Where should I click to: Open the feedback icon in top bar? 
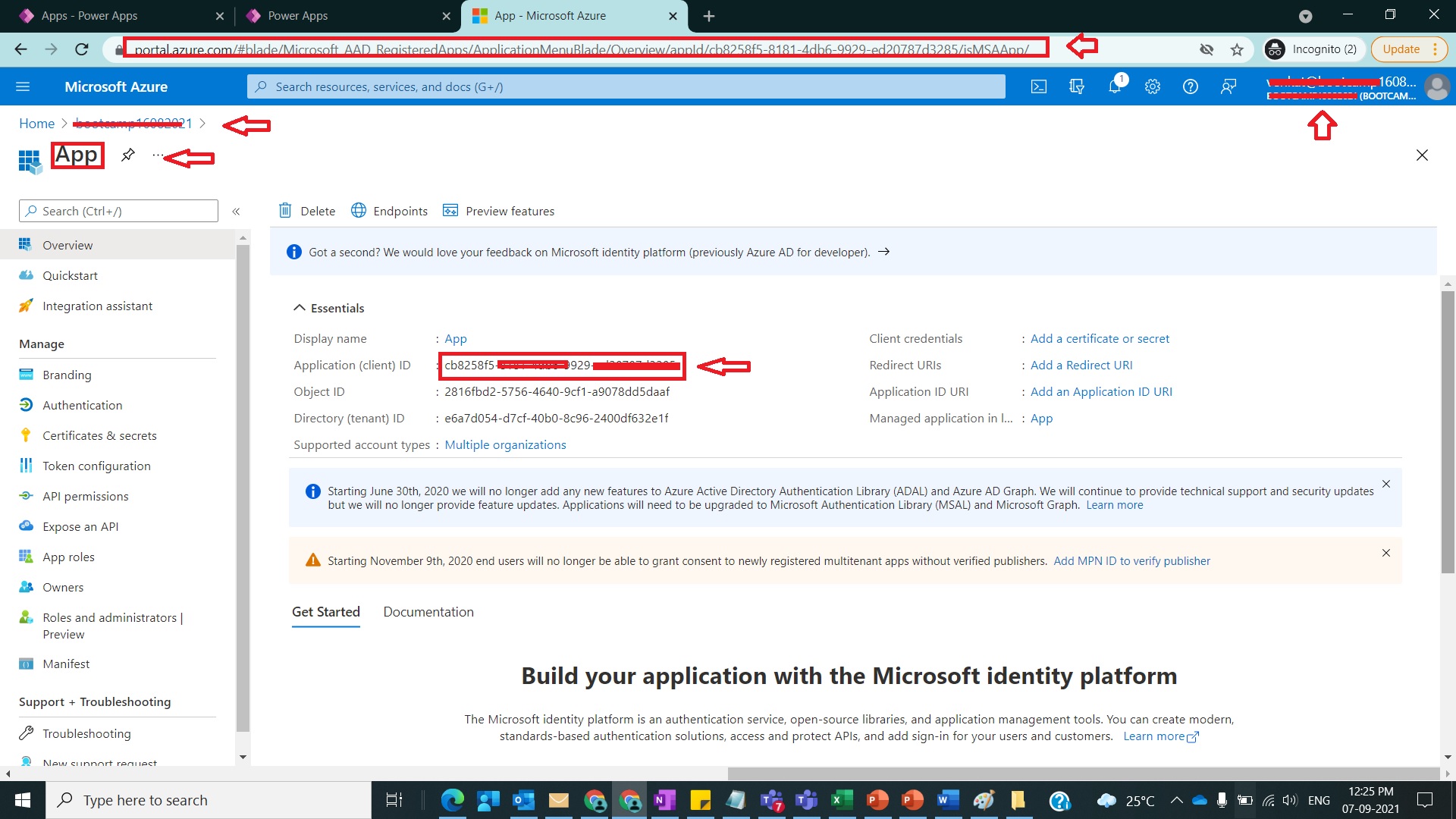(x=1228, y=86)
